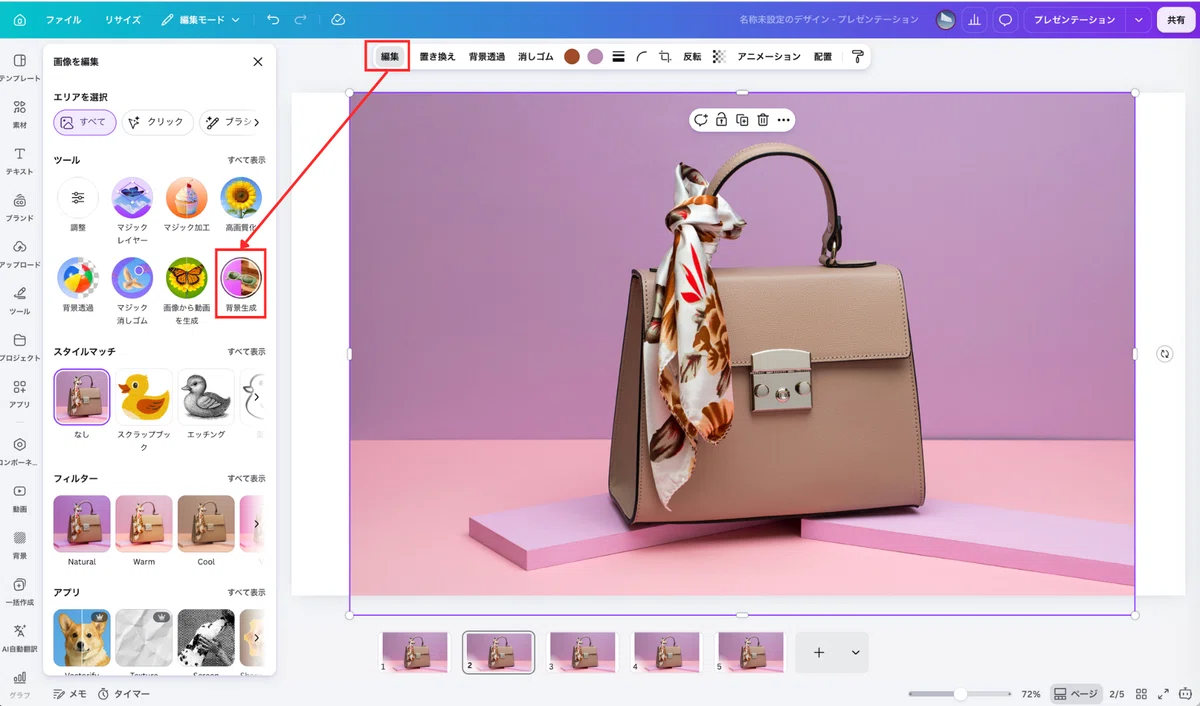Open the アプリ sidebar panel
Viewport: 1200px width, 706px height.
(x=19, y=393)
